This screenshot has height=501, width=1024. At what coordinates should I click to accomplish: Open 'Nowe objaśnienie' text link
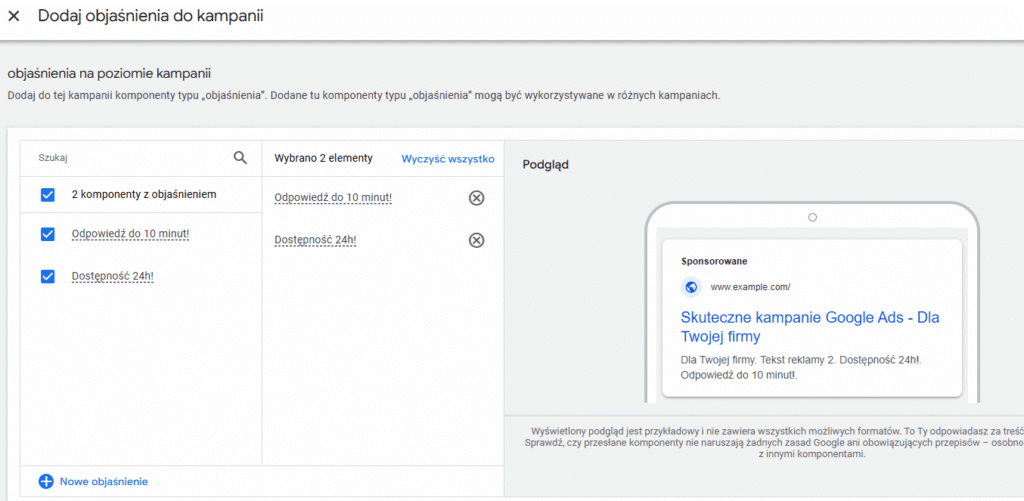(104, 482)
